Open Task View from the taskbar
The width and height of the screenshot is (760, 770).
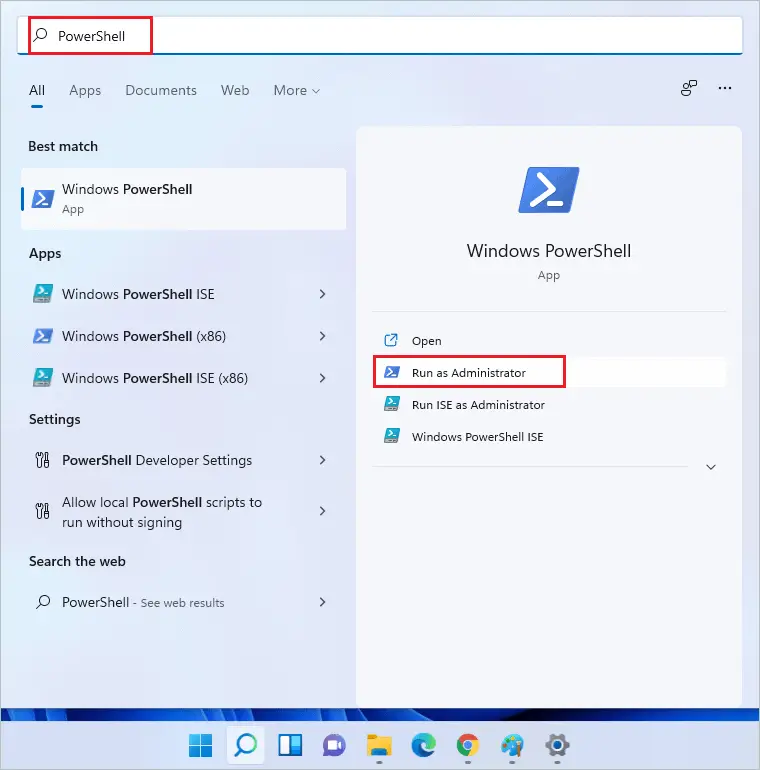[x=290, y=745]
